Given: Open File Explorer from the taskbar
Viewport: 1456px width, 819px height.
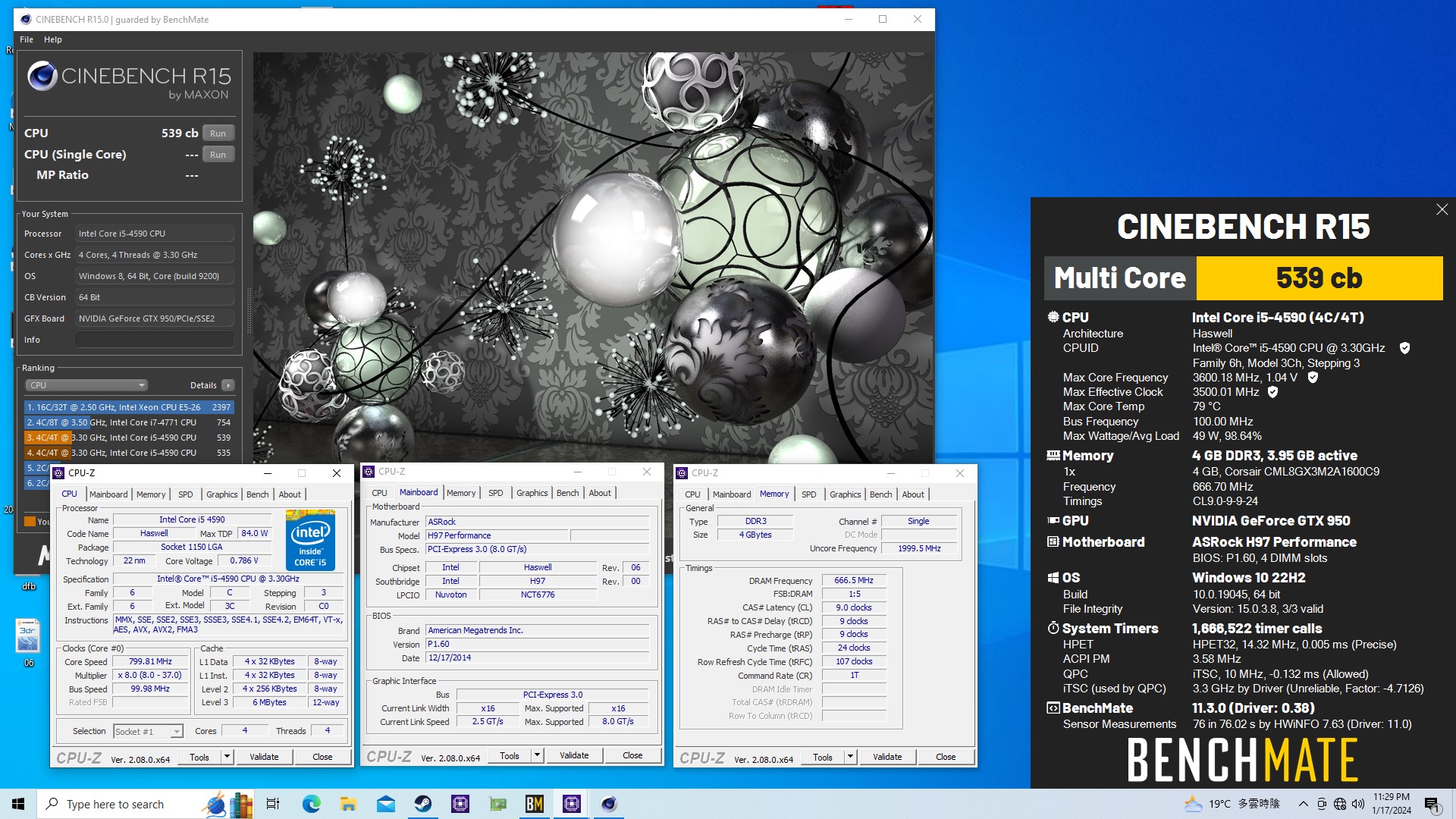Looking at the screenshot, I should [348, 804].
